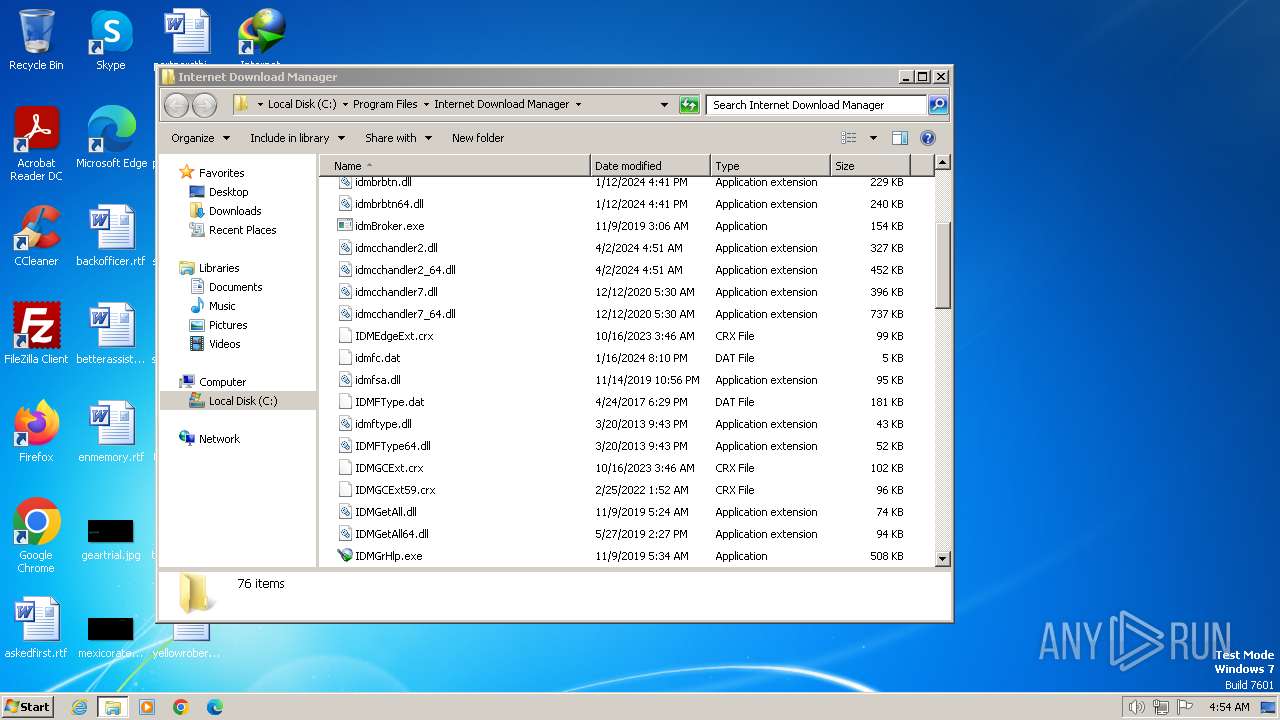The height and width of the screenshot is (720, 1280).
Task: Open the view options dropdown arrow
Action: click(x=873, y=138)
